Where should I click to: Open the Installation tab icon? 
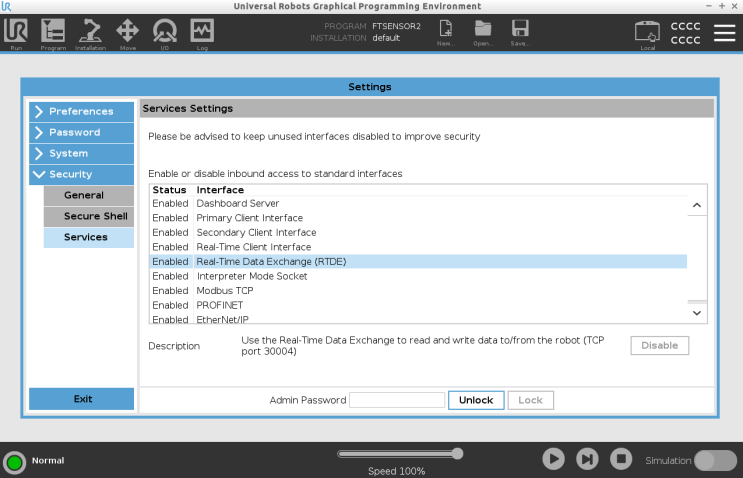coord(90,33)
